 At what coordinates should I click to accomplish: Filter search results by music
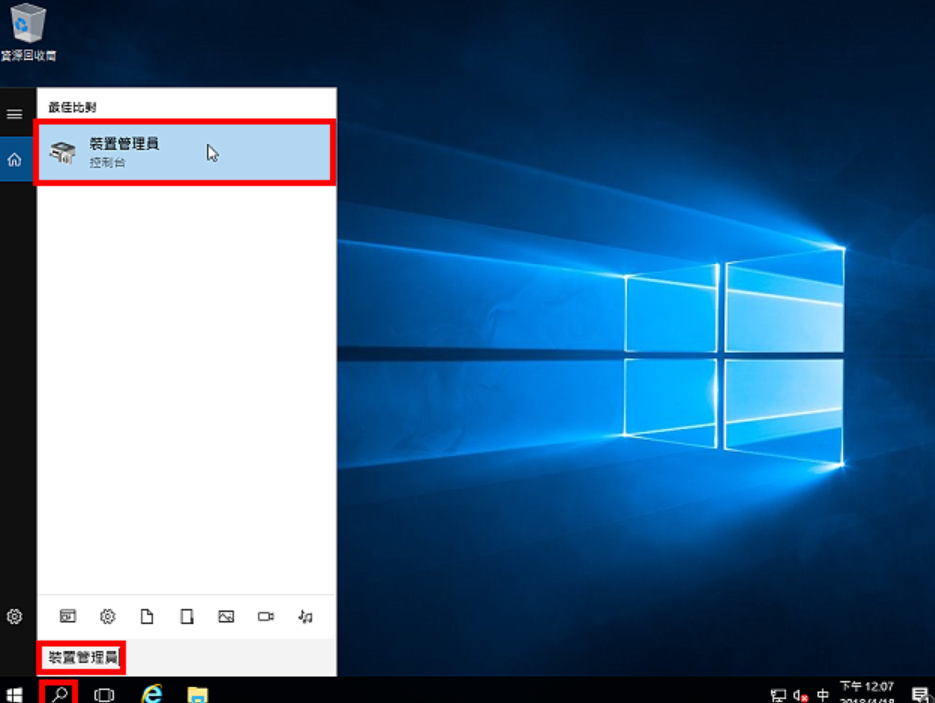305,616
